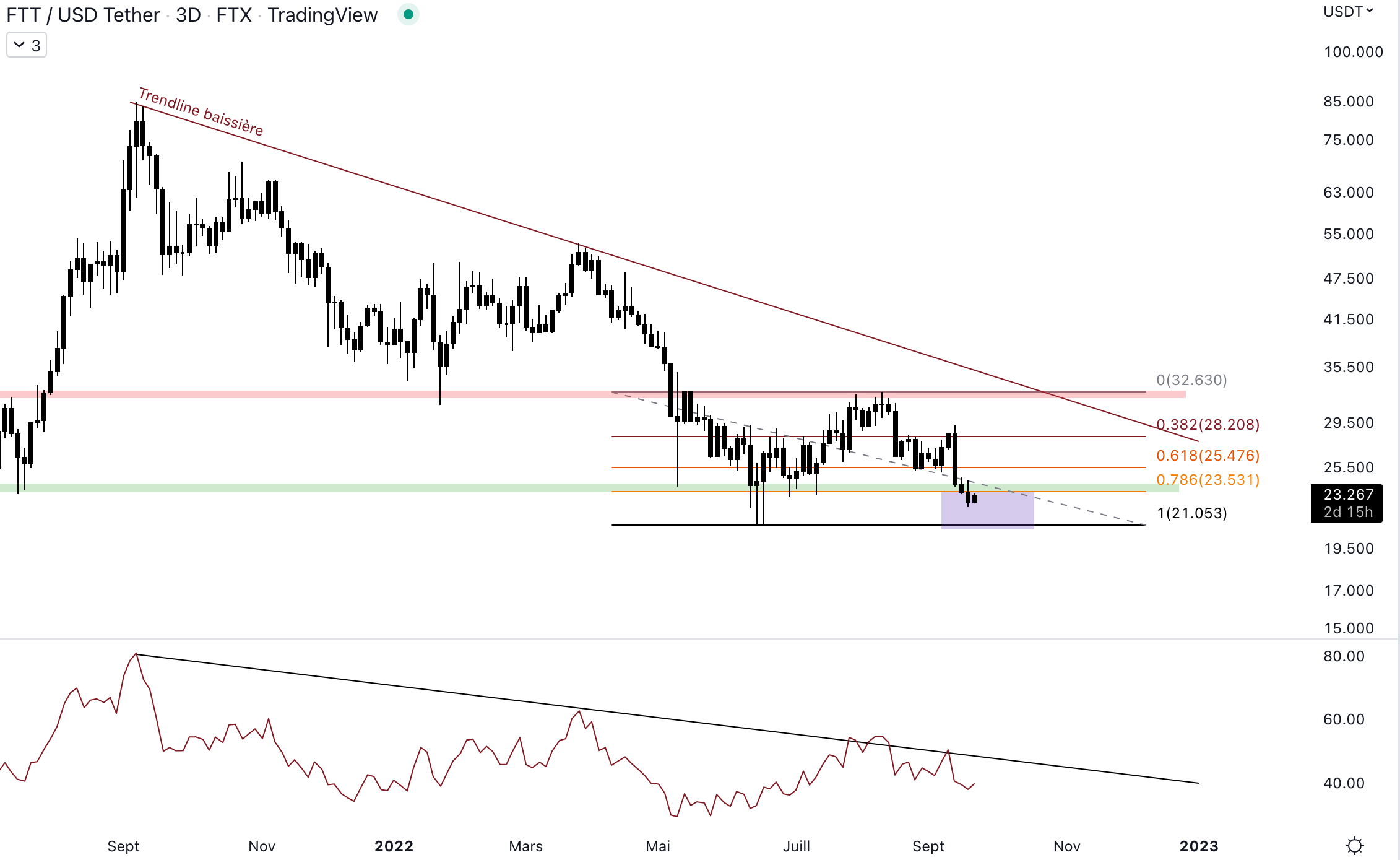Click the pink resistance zone band
This screenshot has height=860, width=1400.
click(x=309, y=394)
